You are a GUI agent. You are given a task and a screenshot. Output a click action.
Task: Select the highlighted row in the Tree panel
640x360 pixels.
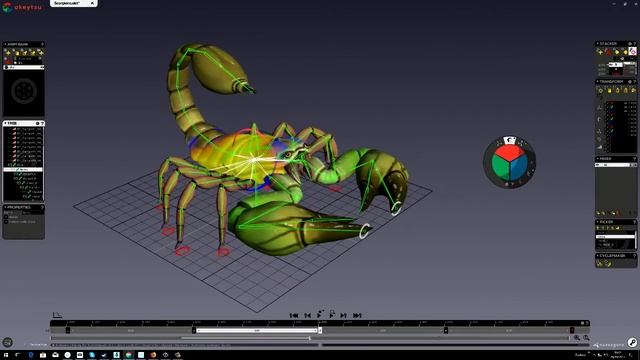point(23,169)
